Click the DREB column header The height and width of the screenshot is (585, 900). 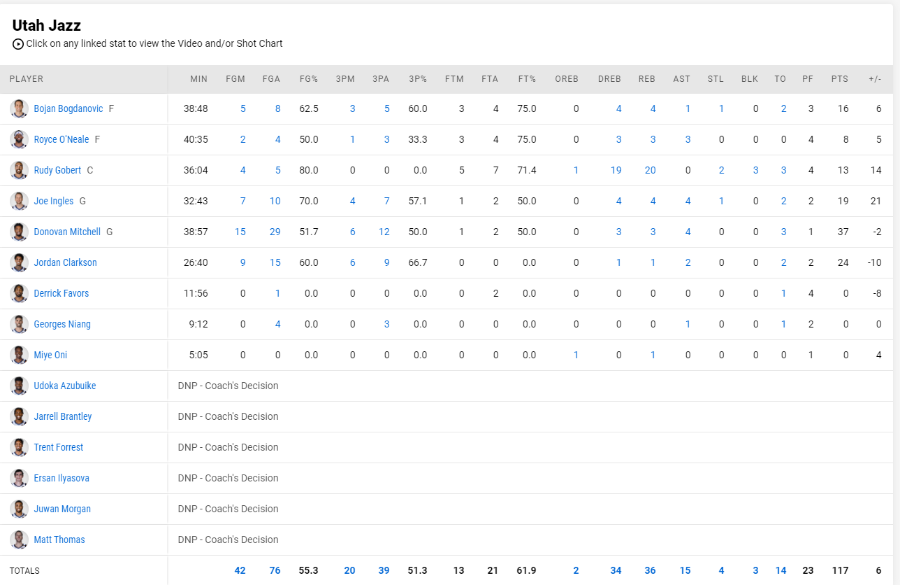(x=609, y=79)
